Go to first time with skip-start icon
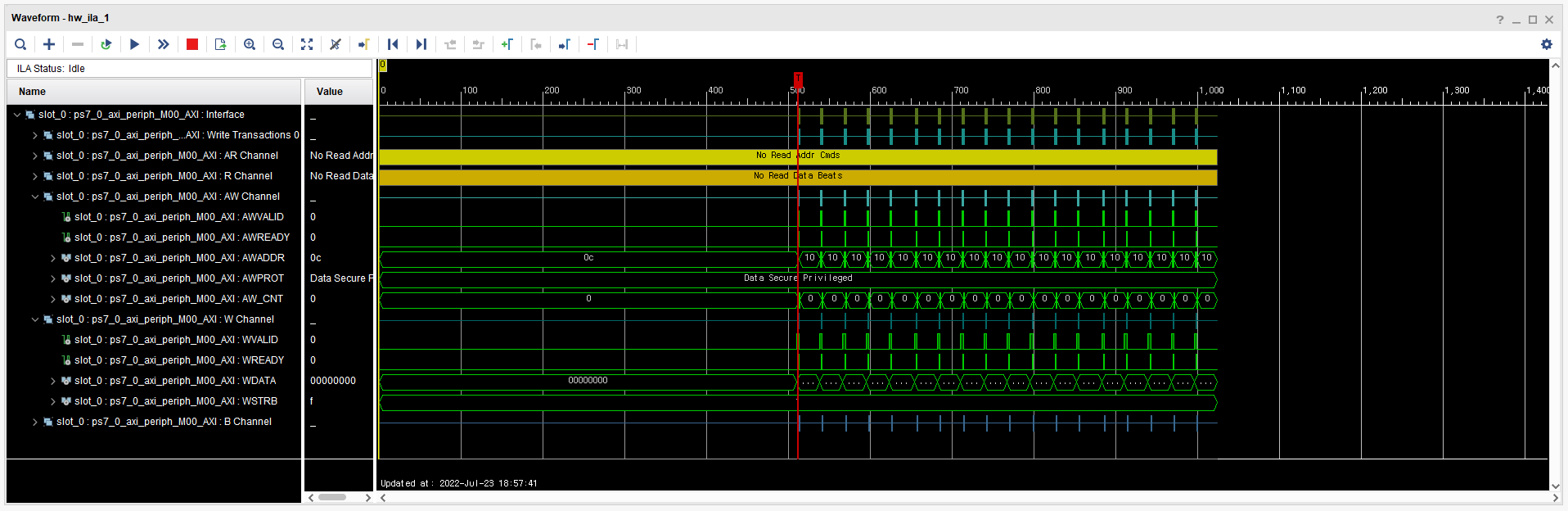This screenshot has width=1568, height=511. [x=393, y=44]
